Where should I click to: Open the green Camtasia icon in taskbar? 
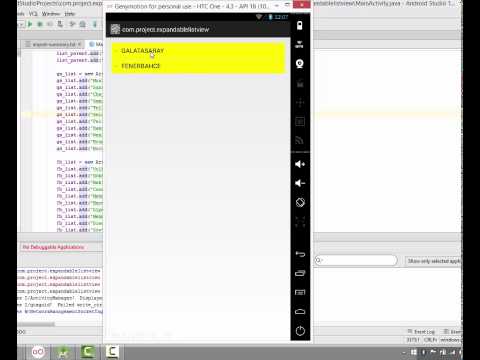pos(88,352)
